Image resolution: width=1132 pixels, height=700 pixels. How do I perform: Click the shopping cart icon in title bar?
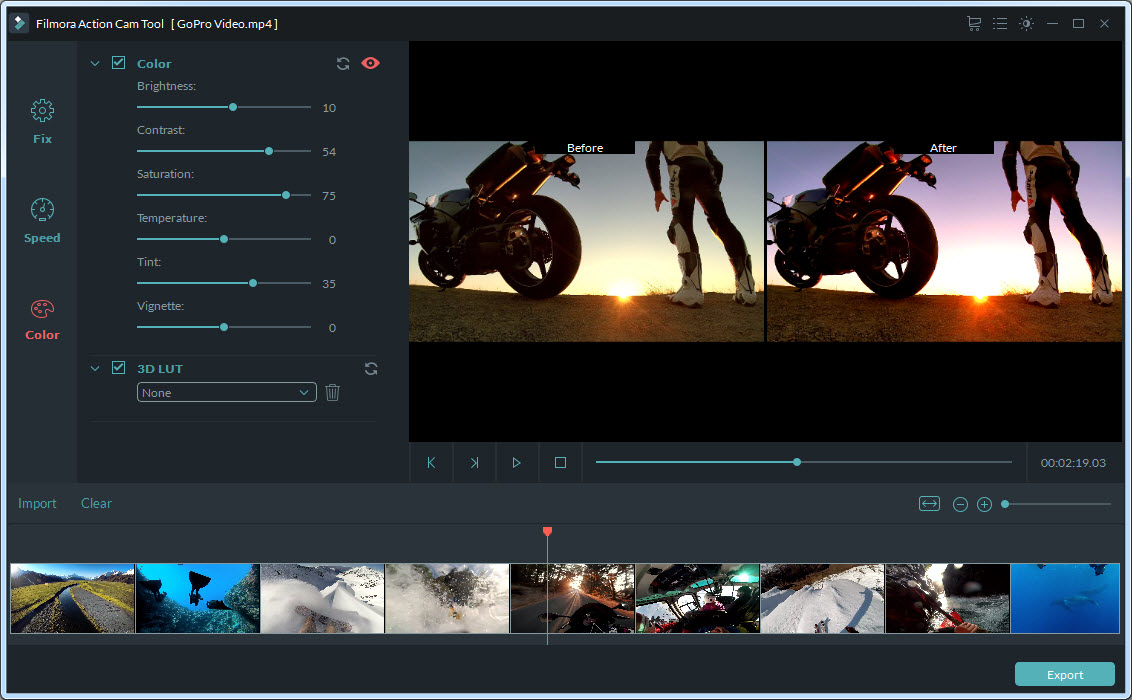[x=973, y=23]
